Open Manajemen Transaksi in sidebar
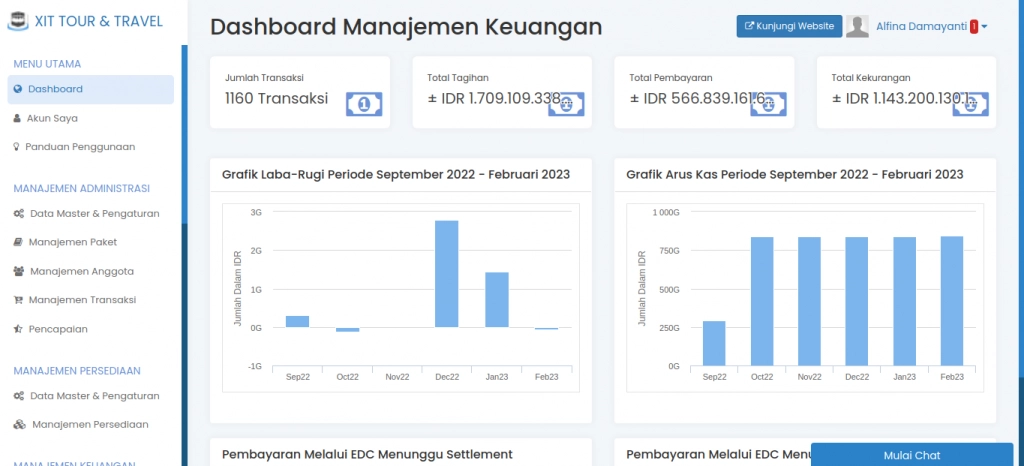This screenshot has height=466, width=1024. 82,300
